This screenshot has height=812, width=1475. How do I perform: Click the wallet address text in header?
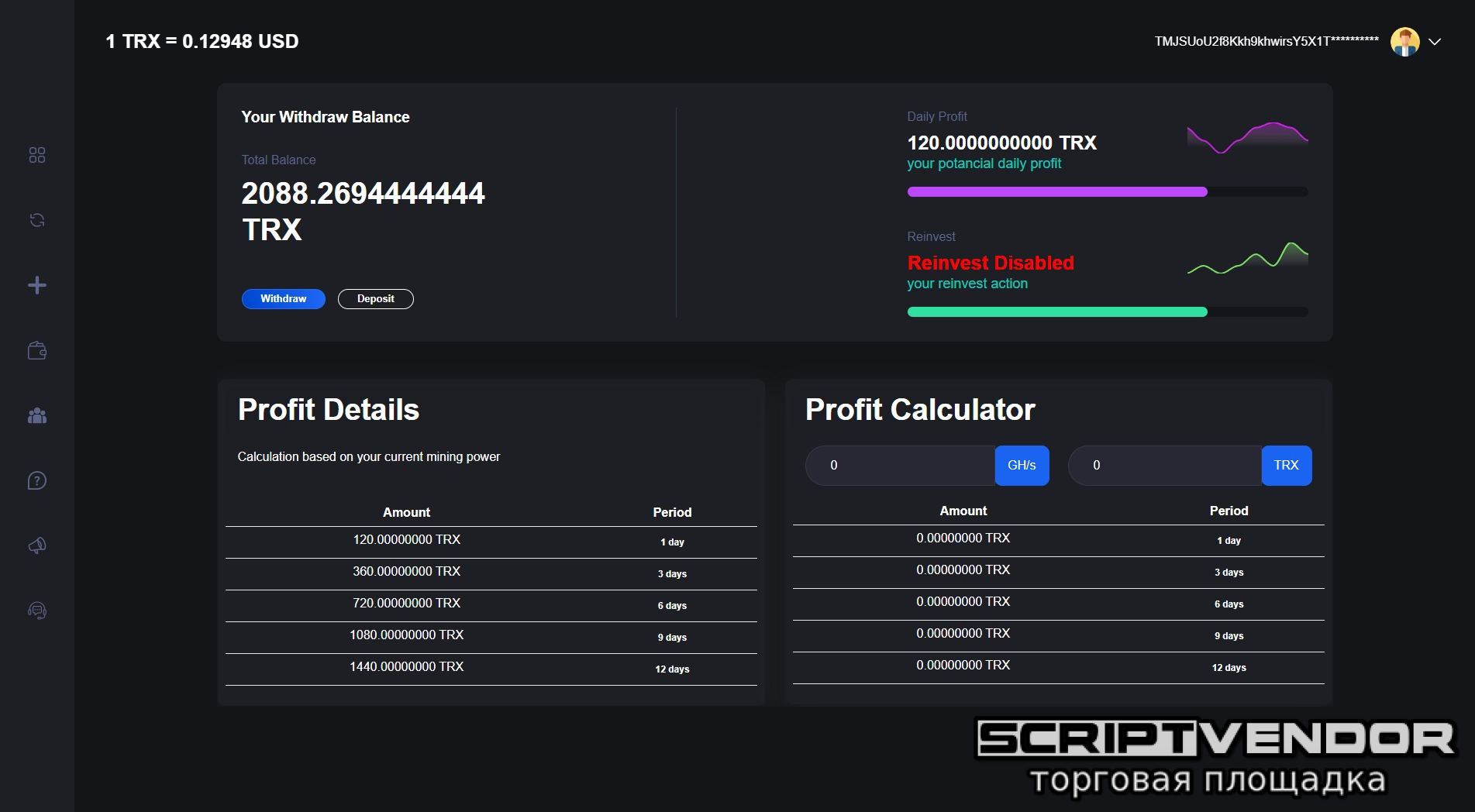click(x=1267, y=42)
